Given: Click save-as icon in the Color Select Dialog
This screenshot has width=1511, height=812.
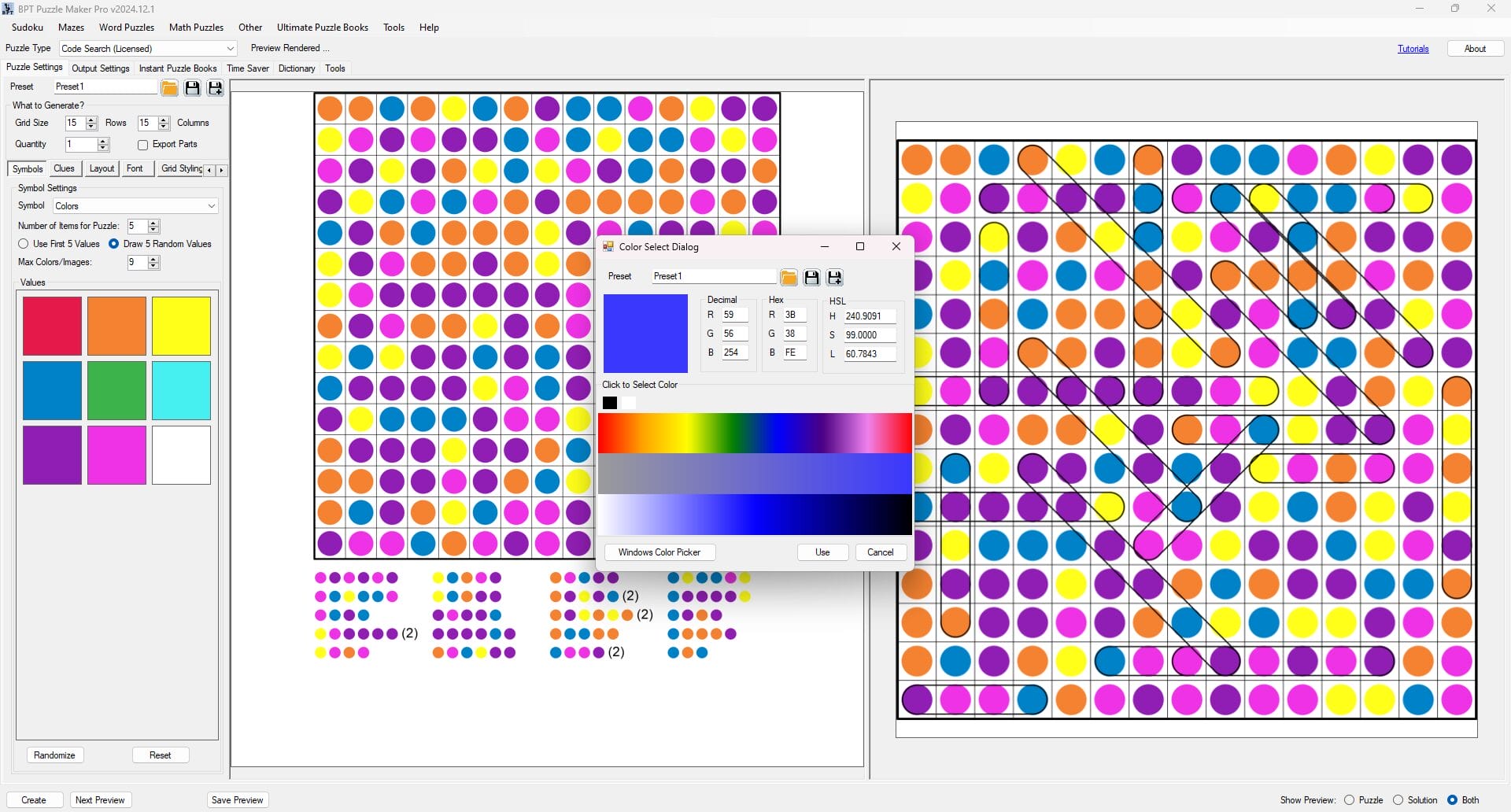Looking at the screenshot, I should pyautogui.click(x=834, y=277).
